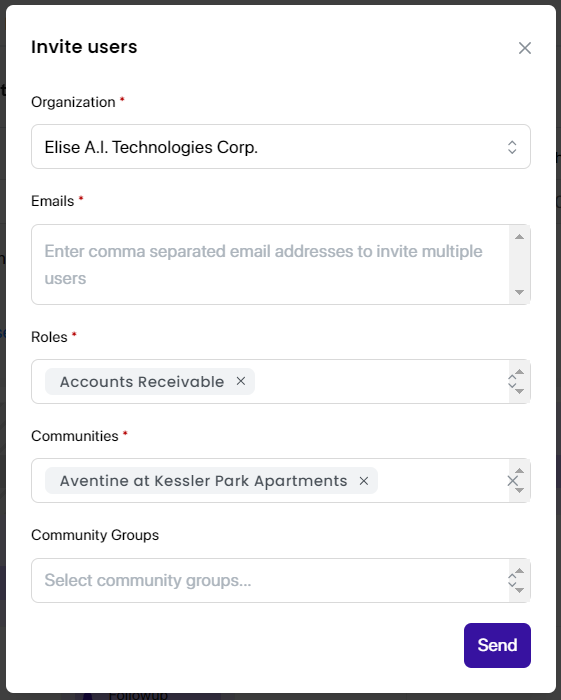Expand the Community Groups selector chevron
Screen dimensions: 561x700
[512, 580]
